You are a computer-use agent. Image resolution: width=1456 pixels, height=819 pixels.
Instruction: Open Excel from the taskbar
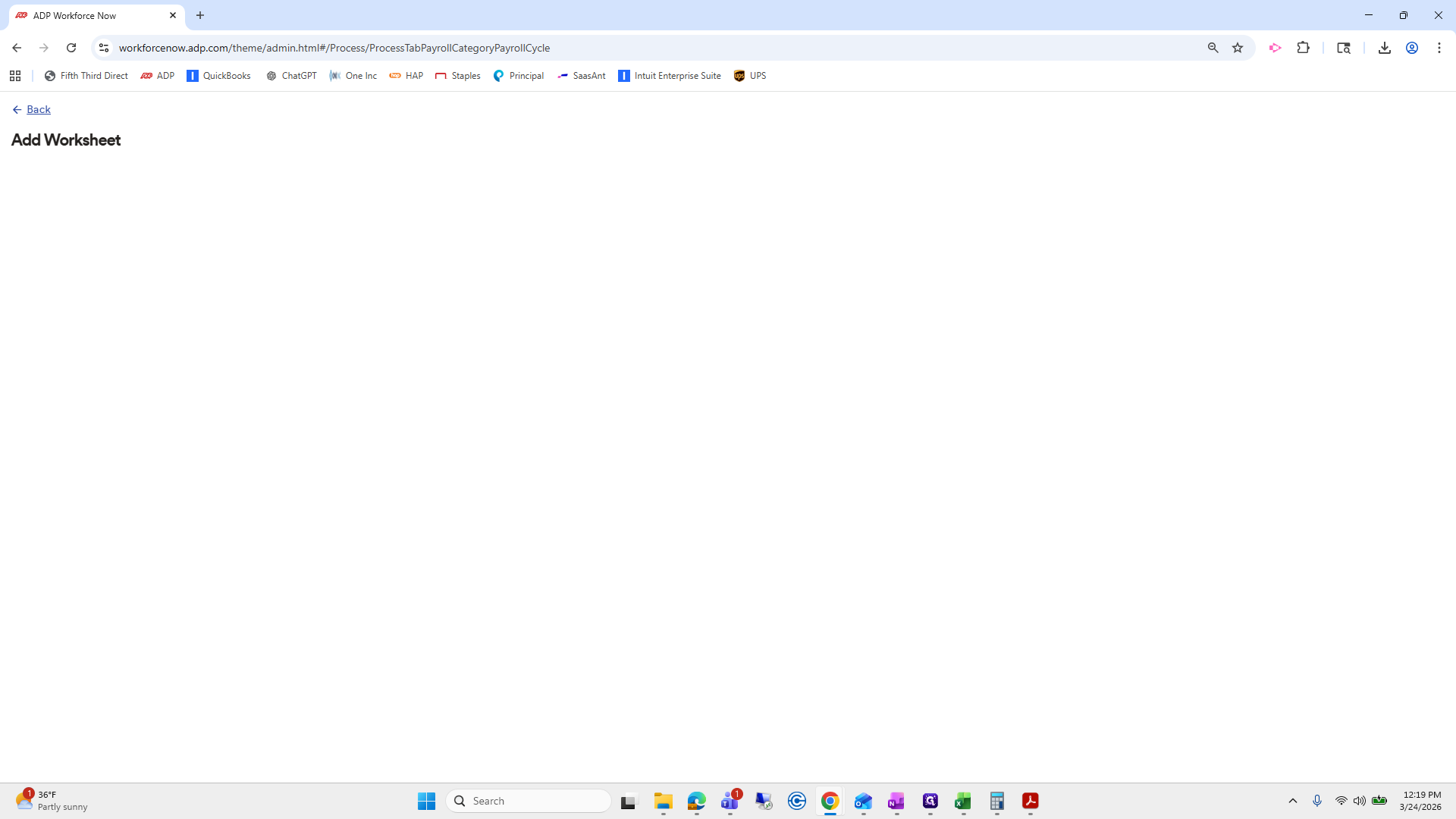point(963,801)
